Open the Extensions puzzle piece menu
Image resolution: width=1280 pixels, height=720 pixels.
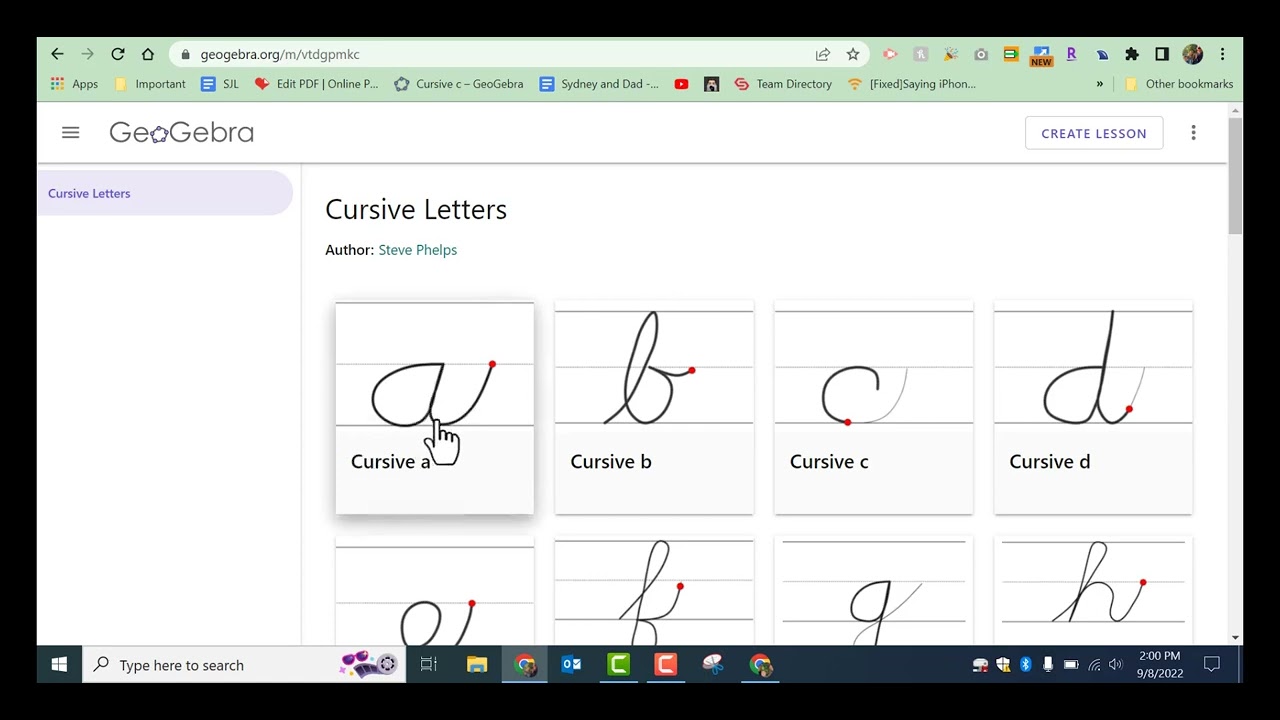(1132, 54)
